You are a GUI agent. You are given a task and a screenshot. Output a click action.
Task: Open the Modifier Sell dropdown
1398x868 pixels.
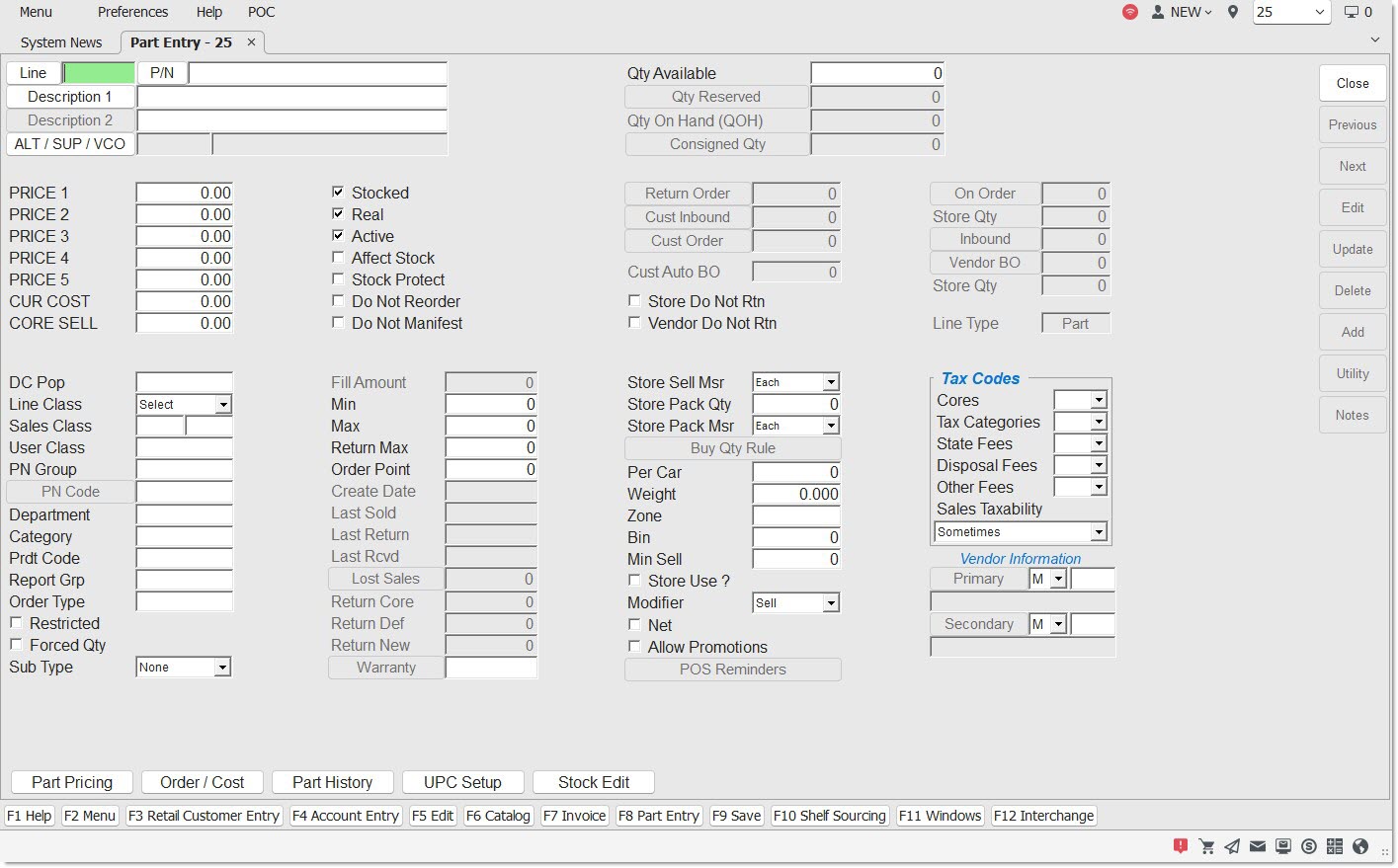tap(831, 603)
